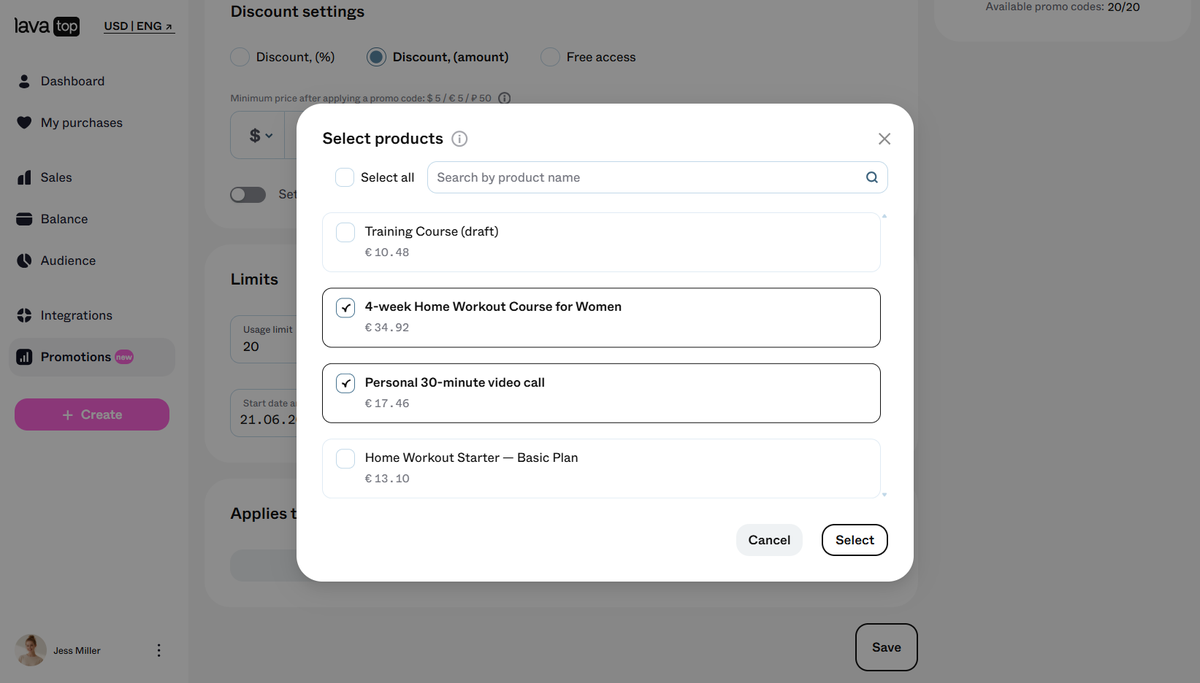Open the Sales bar-chart icon
This screenshot has height=683, width=1200.
(24, 177)
